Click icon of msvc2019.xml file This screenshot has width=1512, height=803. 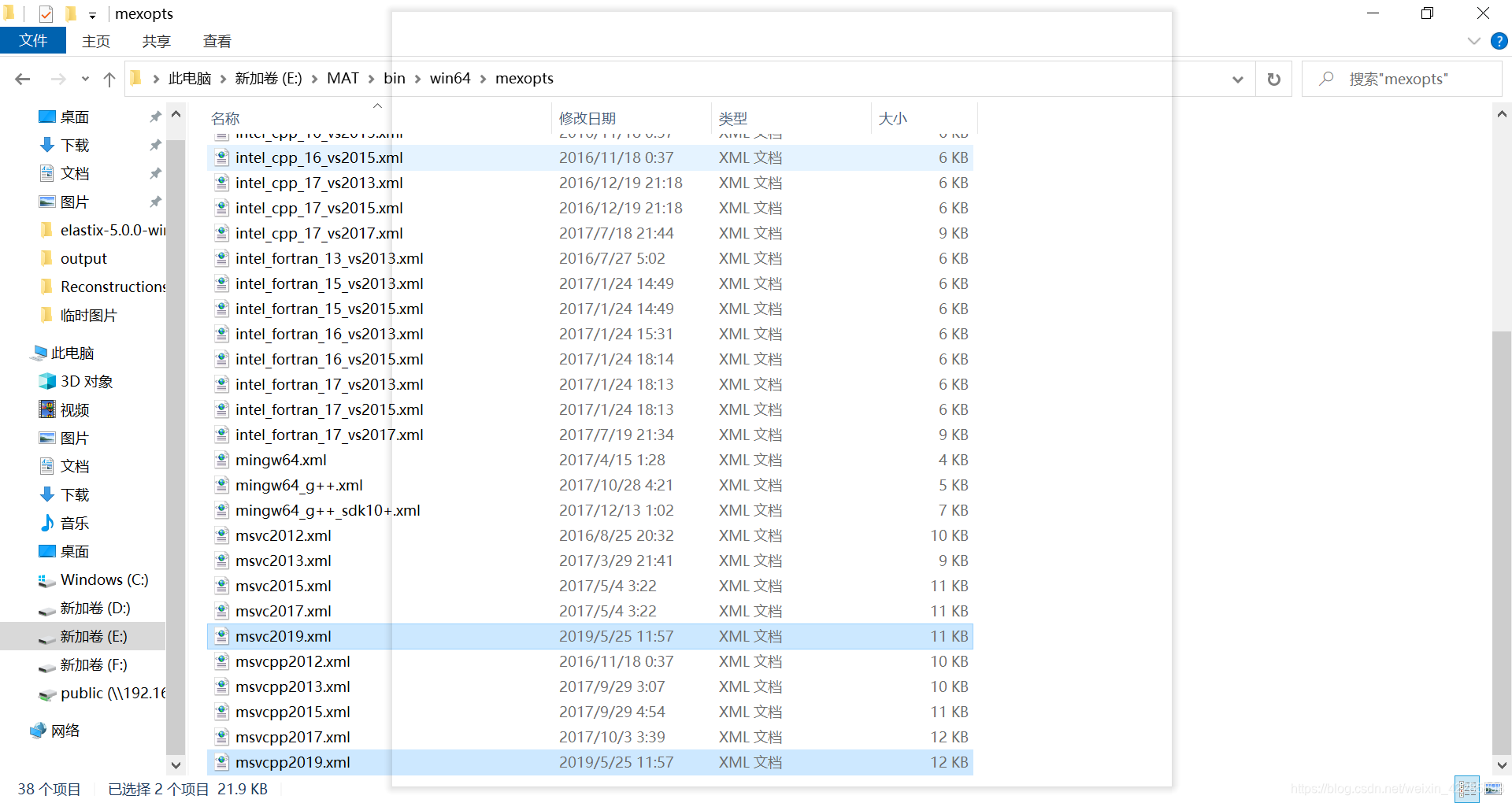pyautogui.click(x=222, y=636)
